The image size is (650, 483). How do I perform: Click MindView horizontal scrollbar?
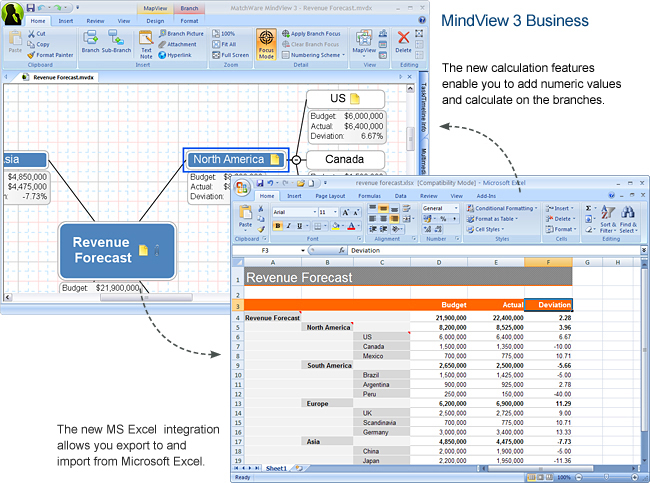(146, 297)
